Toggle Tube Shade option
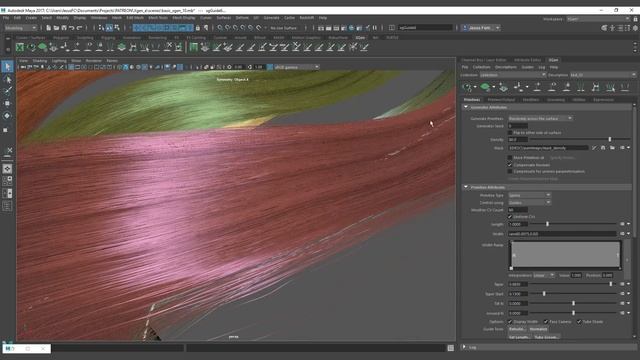Image resolution: width=640 pixels, height=360 pixels. coord(579,322)
